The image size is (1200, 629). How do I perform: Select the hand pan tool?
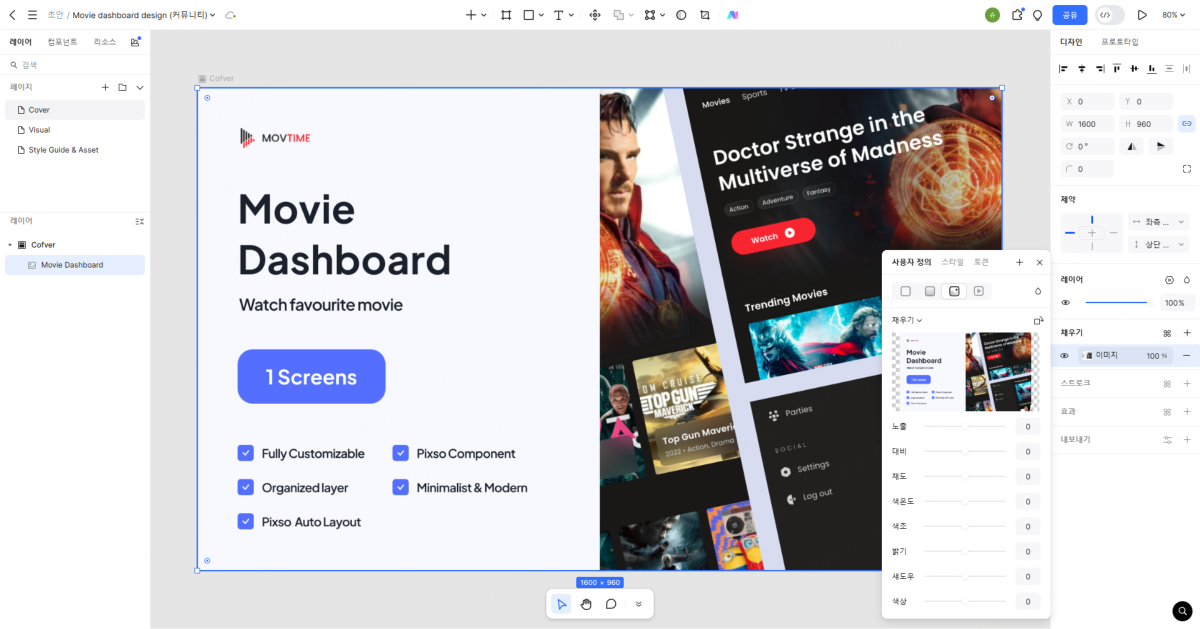[586, 604]
